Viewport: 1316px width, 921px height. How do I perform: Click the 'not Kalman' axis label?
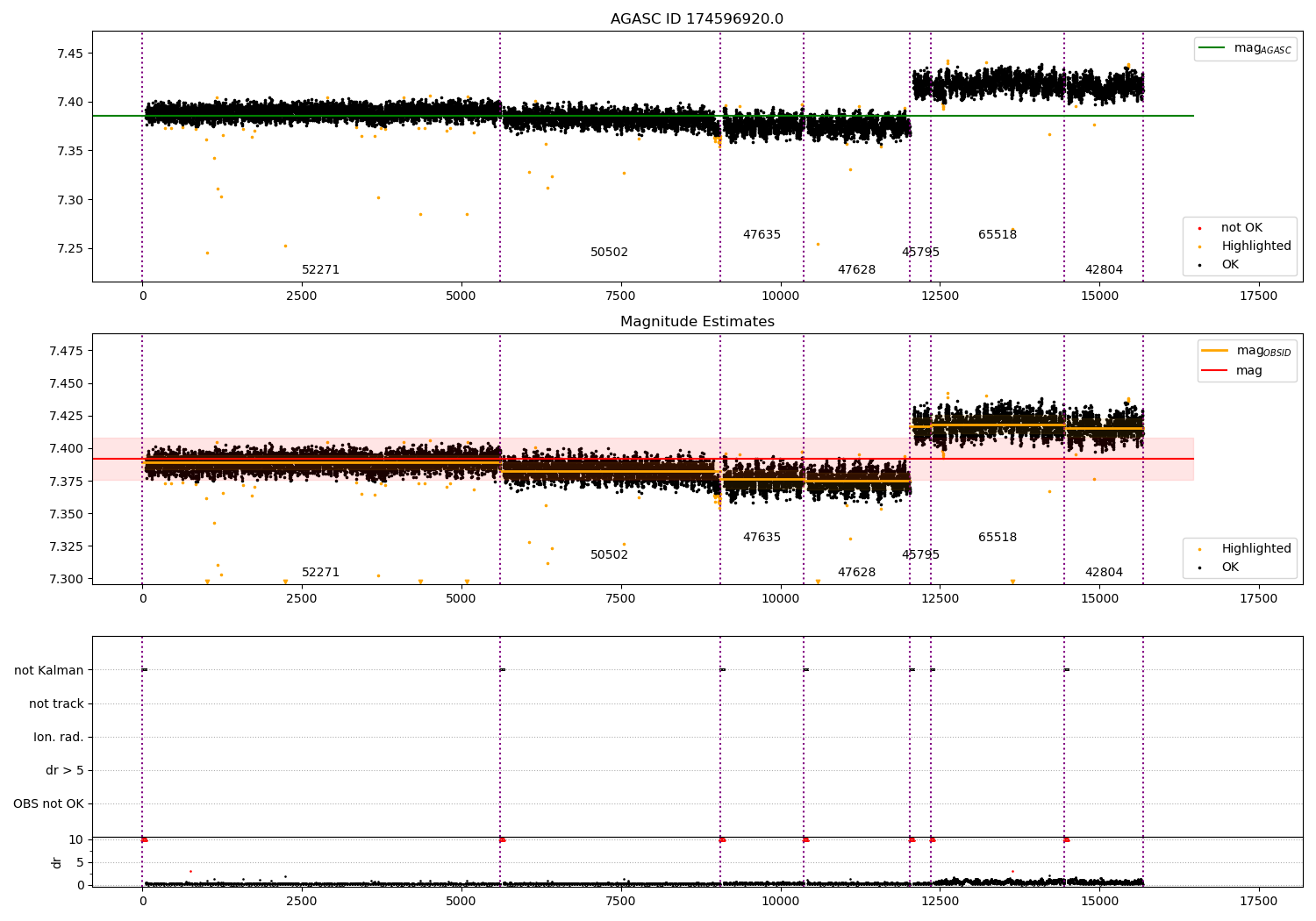[x=49, y=670]
